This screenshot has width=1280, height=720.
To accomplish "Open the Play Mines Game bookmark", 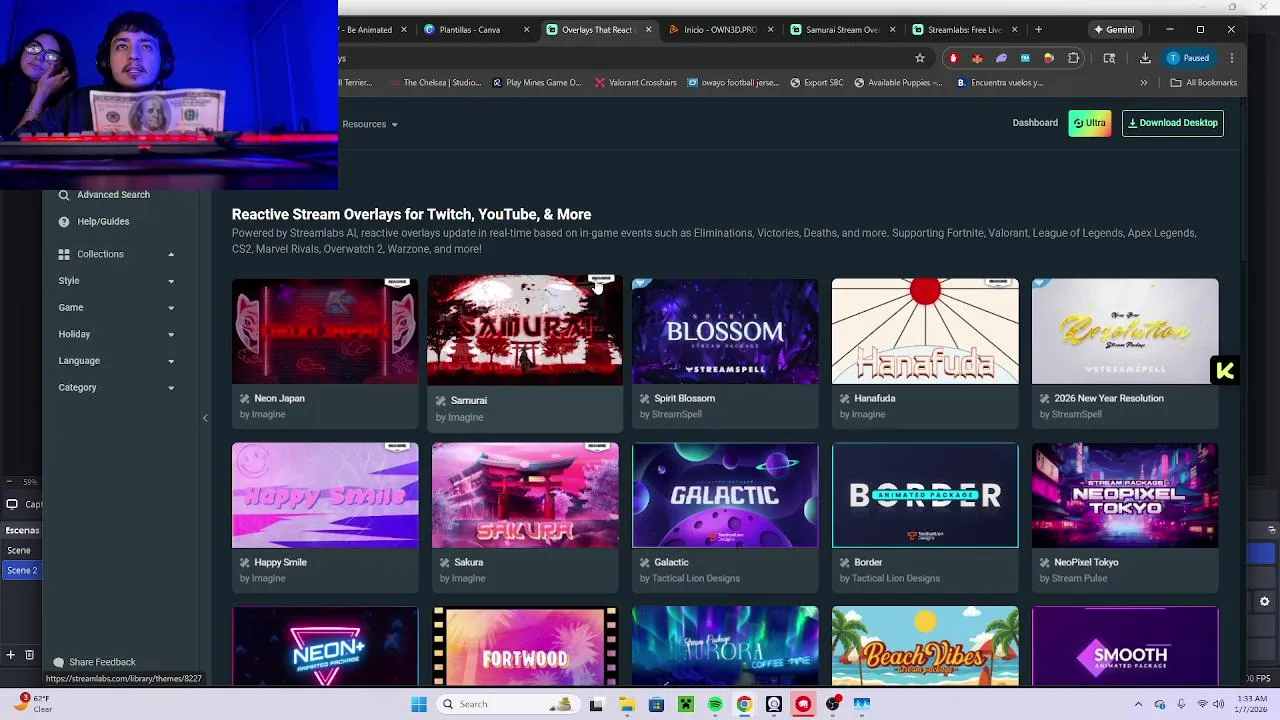I will [537, 83].
